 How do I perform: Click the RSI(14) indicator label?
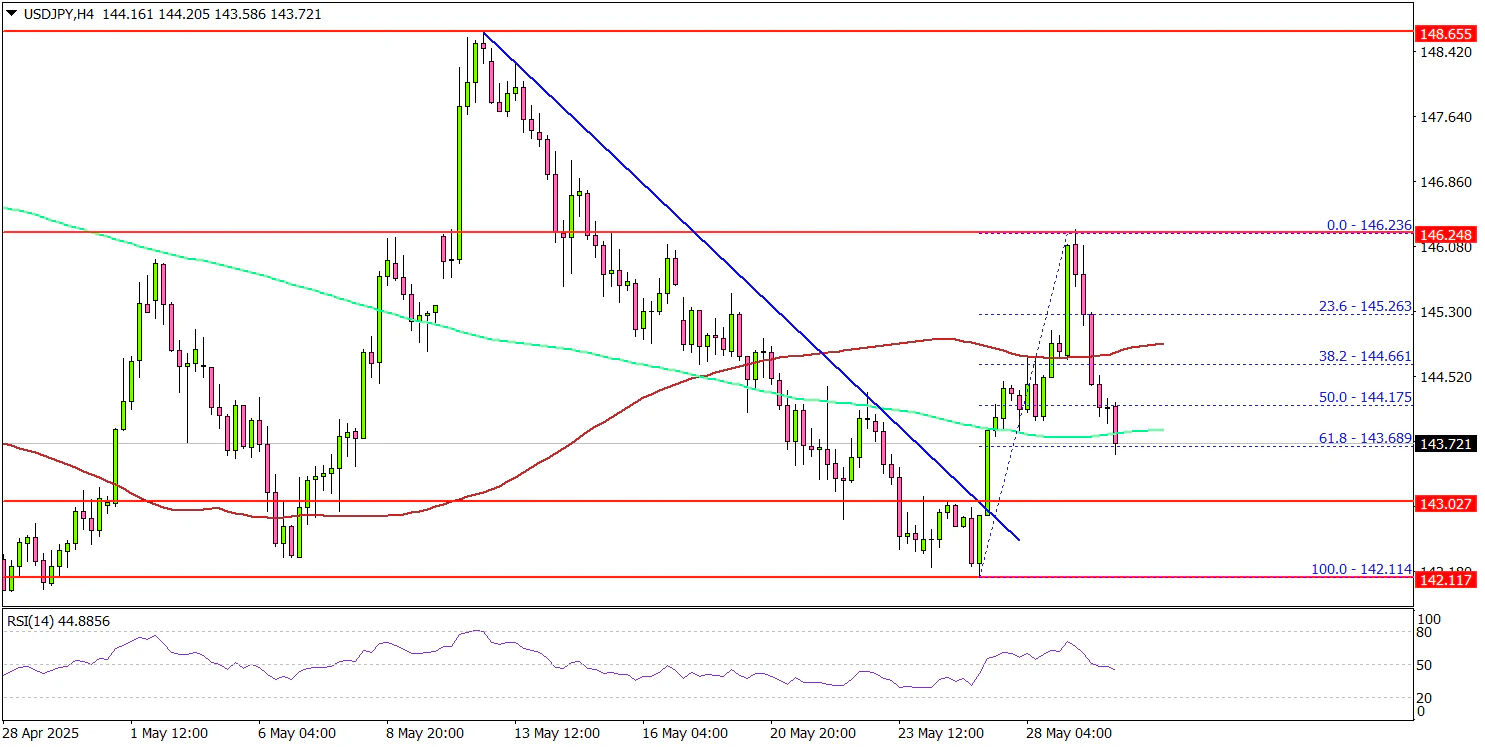tap(58, 621)
